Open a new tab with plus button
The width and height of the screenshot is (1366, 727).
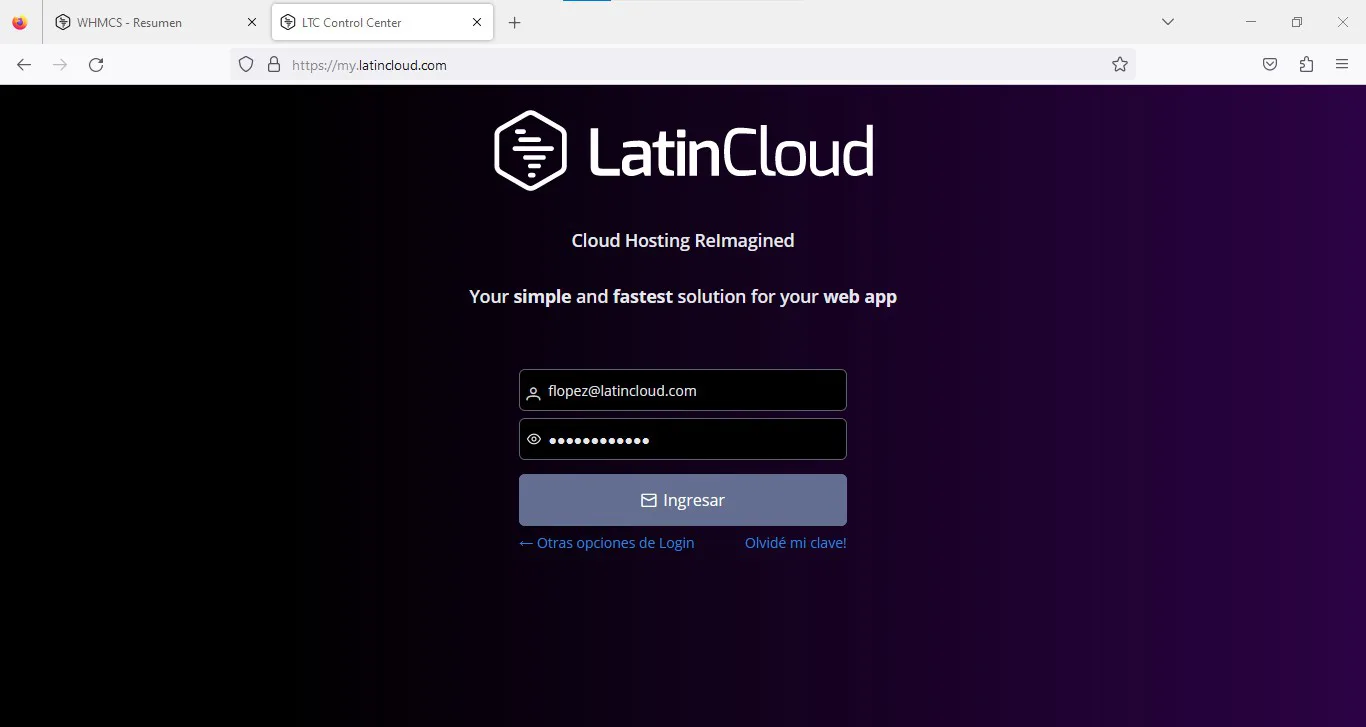(x=515, y=22)
